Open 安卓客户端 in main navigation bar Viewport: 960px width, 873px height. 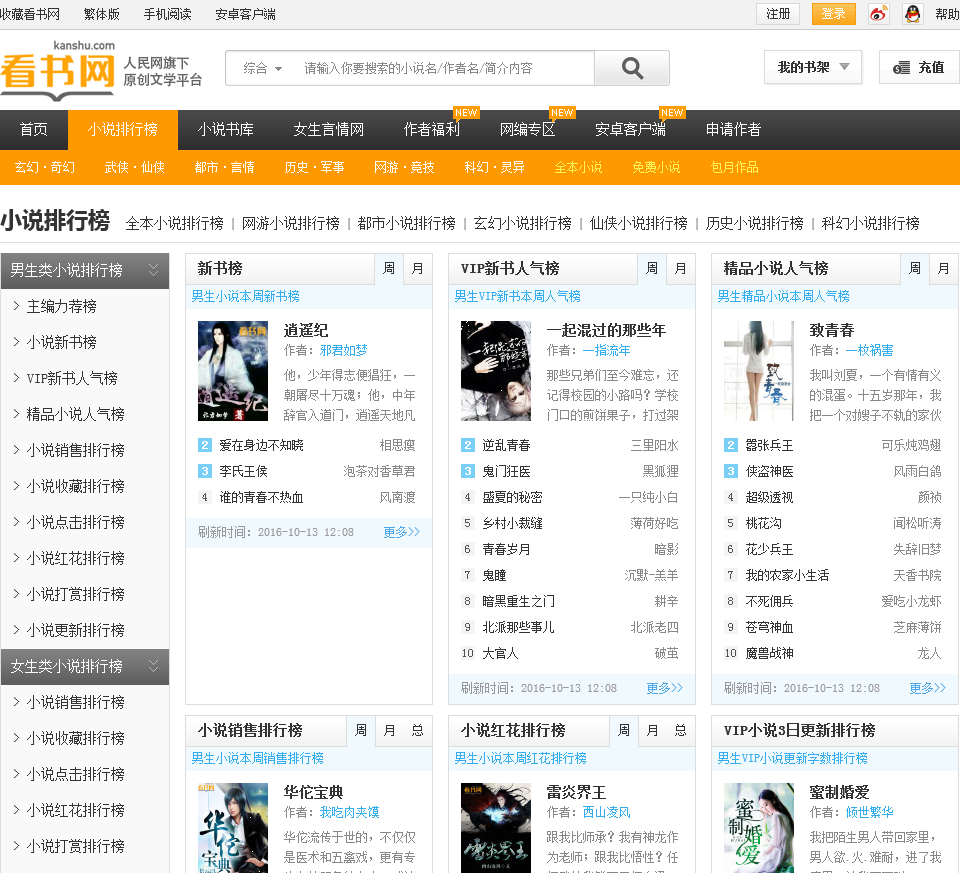click(631, 130)
